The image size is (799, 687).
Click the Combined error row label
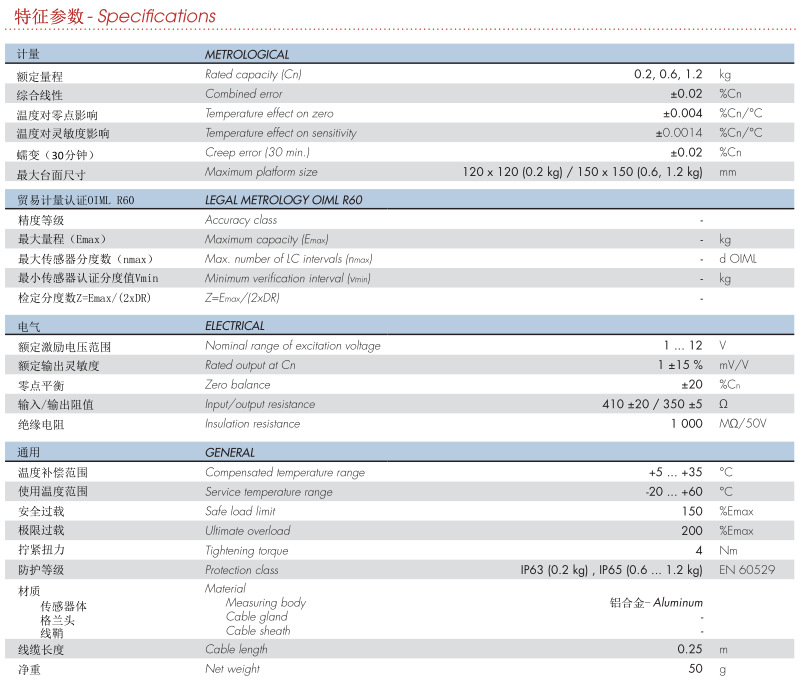pos(244,94)
